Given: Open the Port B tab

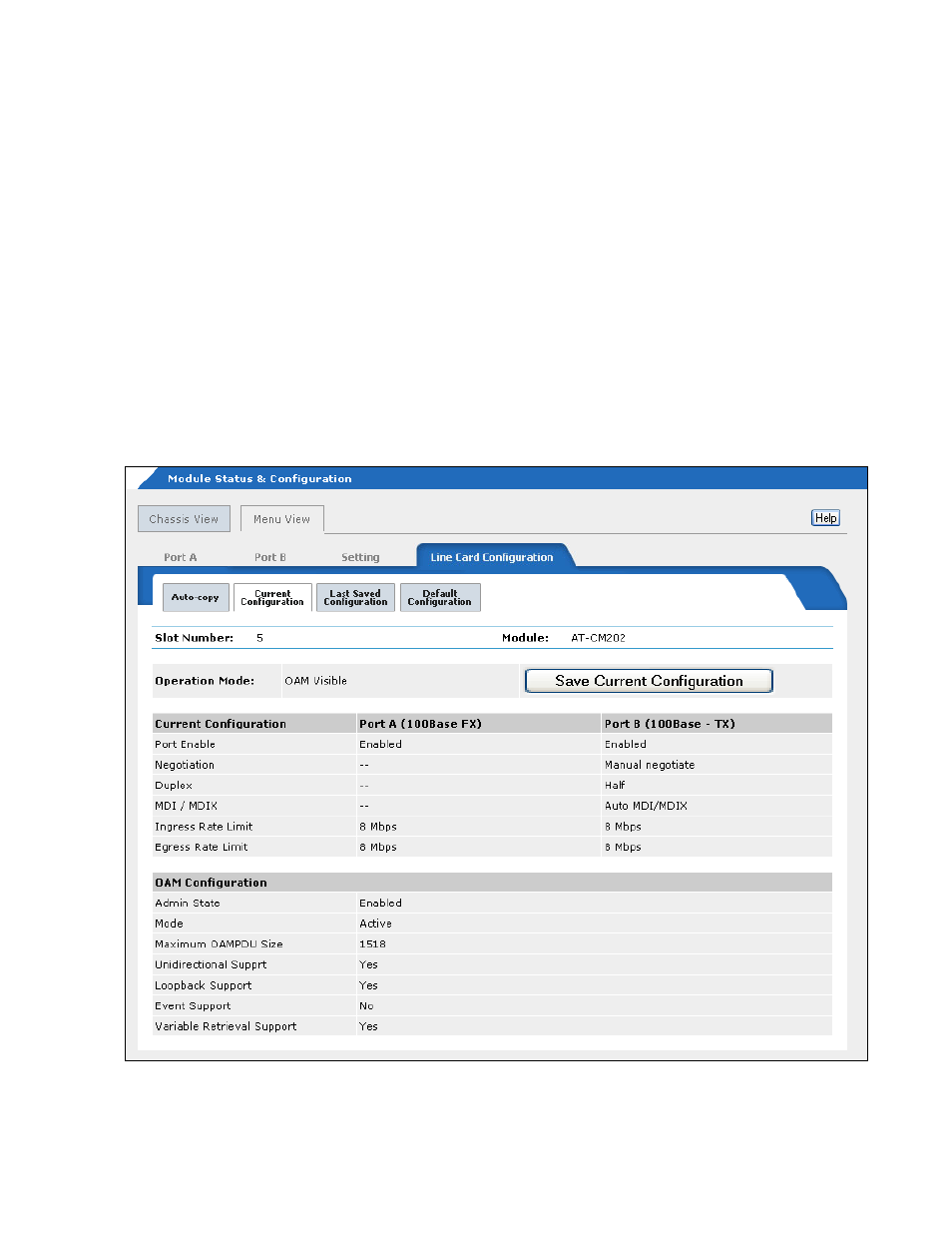Looking at the screenshot, I should 269,558.
